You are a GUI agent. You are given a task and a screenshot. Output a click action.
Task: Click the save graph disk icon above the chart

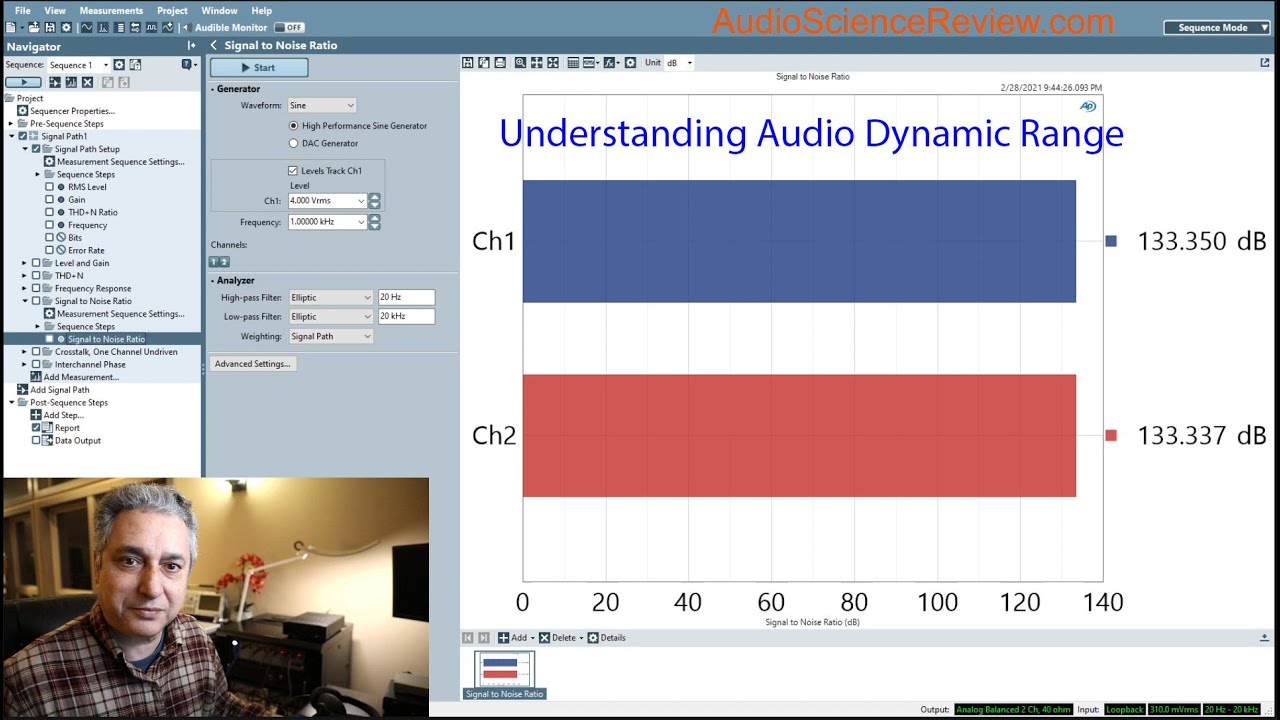pos(467,63)
